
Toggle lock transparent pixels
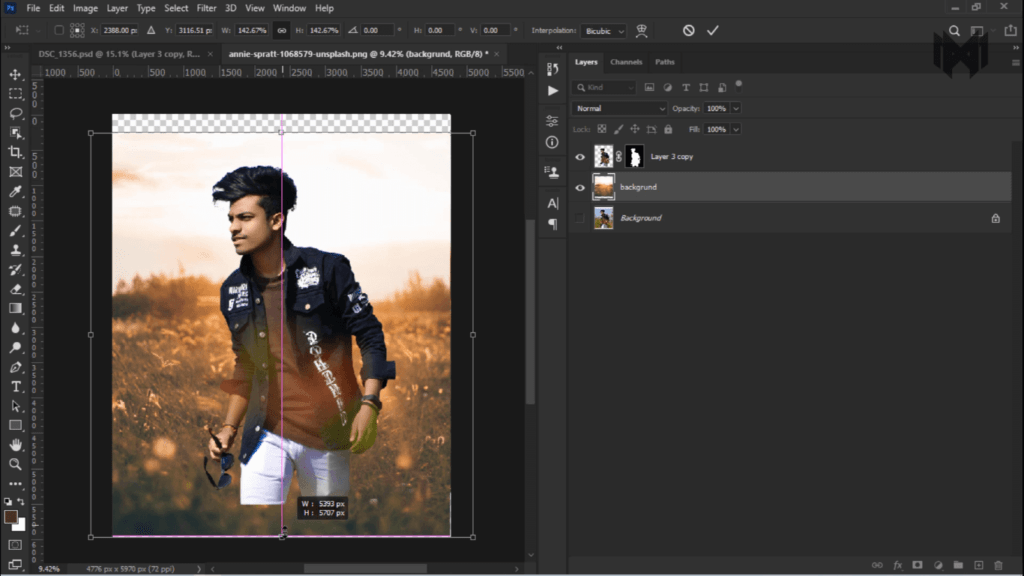pos(601,129)
